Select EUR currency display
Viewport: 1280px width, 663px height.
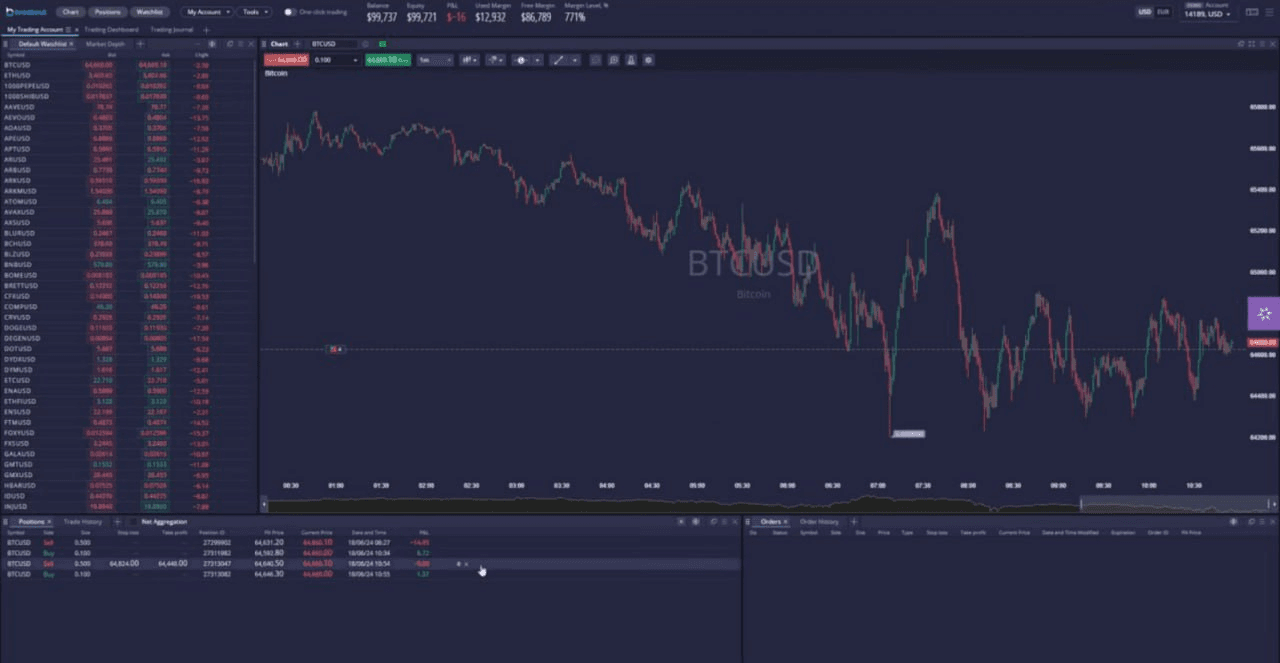pos(1163,12)
